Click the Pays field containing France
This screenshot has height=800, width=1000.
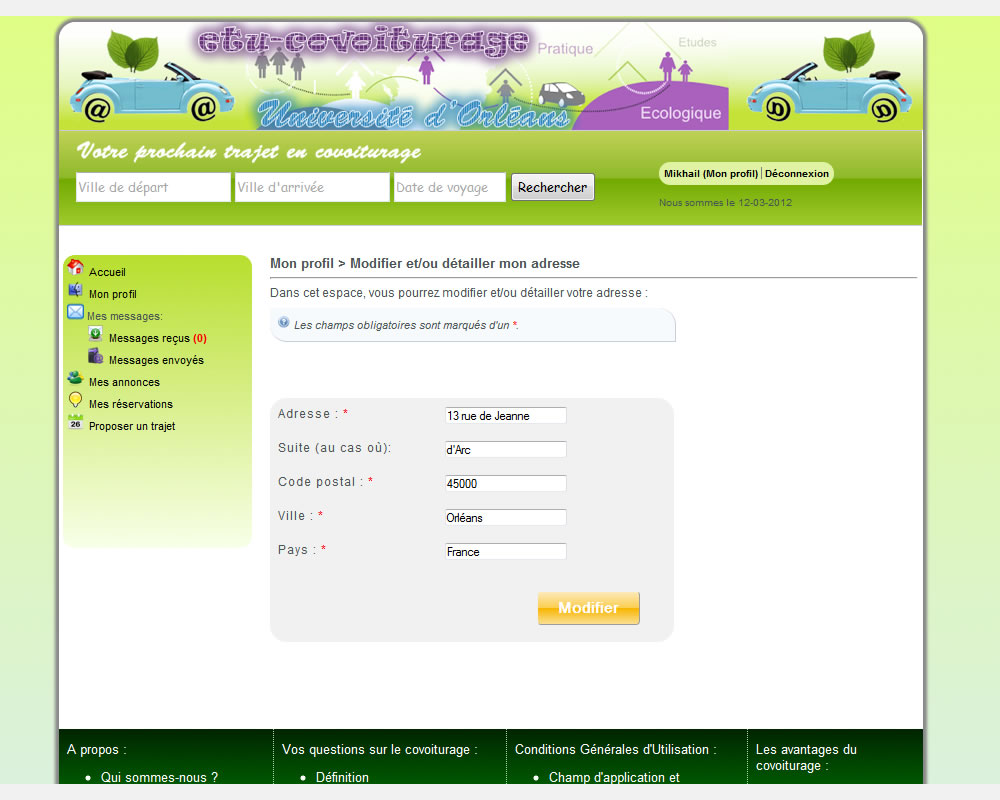[x=505, y=551]
